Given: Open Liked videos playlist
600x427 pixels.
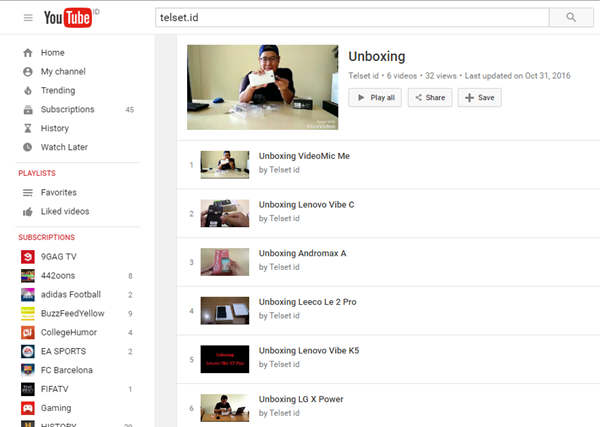Looking at the screenshot, I should tap(64, 211).
